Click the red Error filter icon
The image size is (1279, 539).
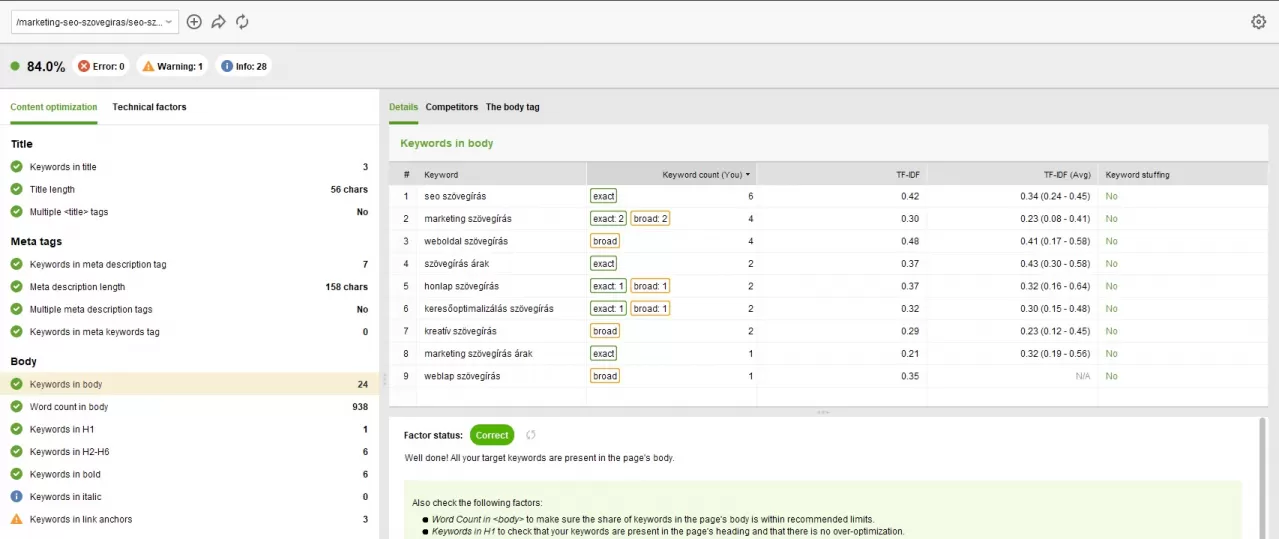point(84,67)
